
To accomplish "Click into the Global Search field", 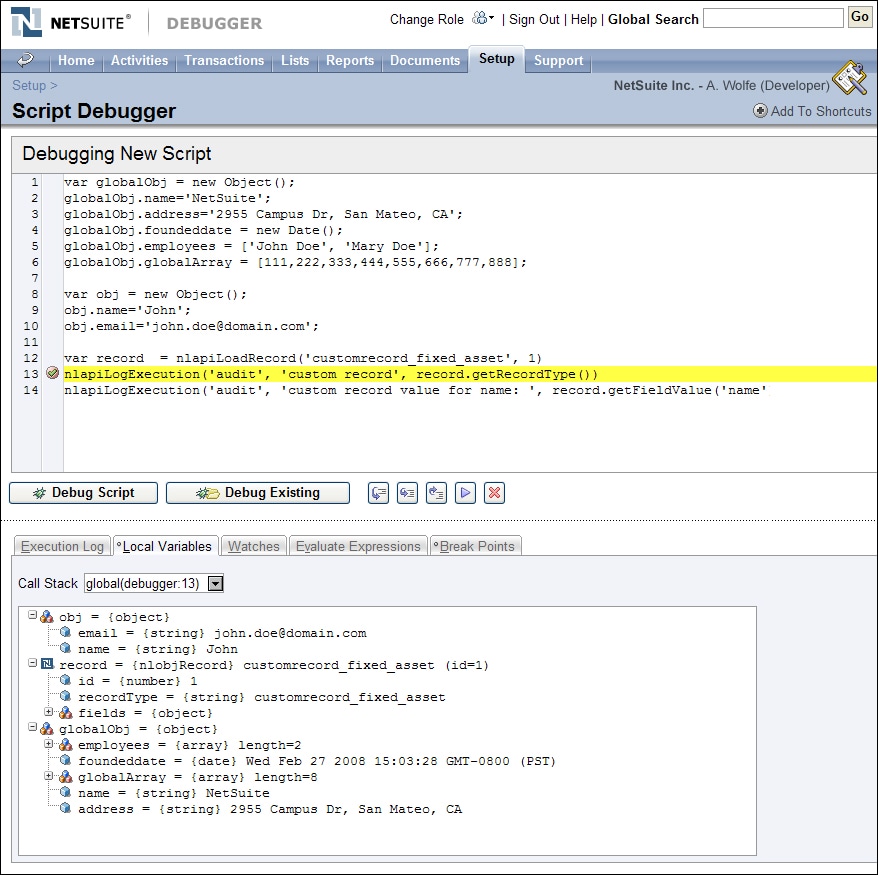I will click(x=773, y=18).
